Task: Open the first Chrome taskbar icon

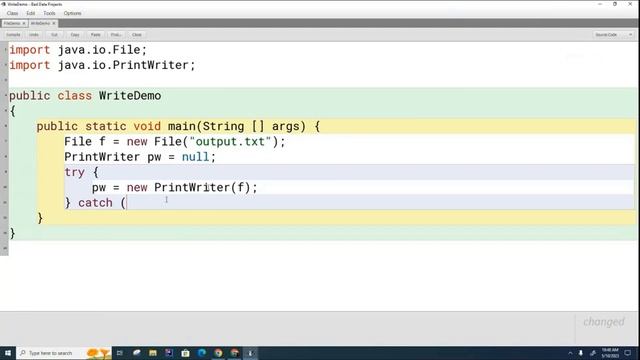Action: tap(218, 353)
